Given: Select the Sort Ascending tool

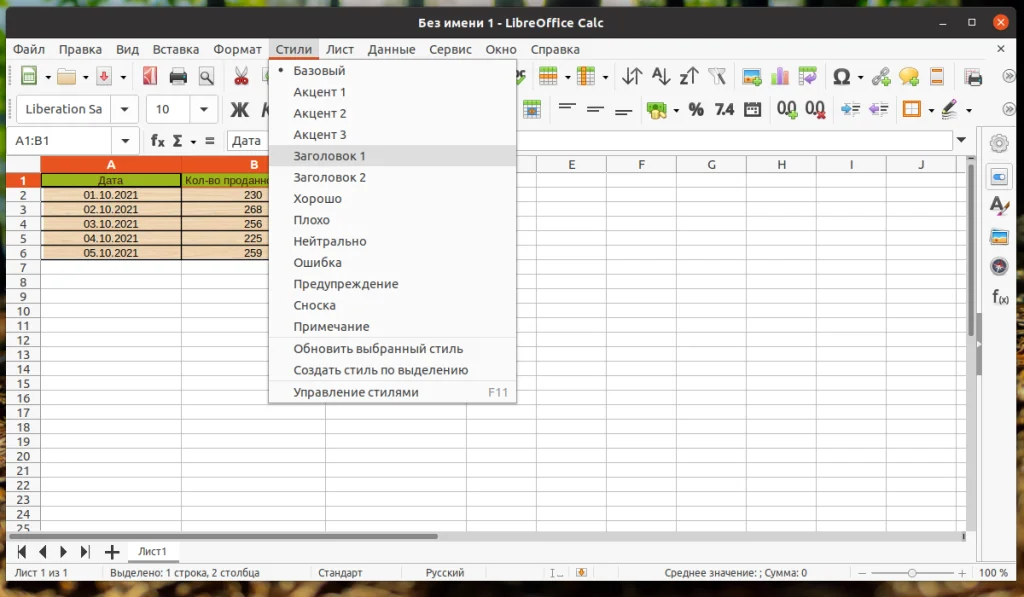Looking at the screenshot, I should [660, 75].
